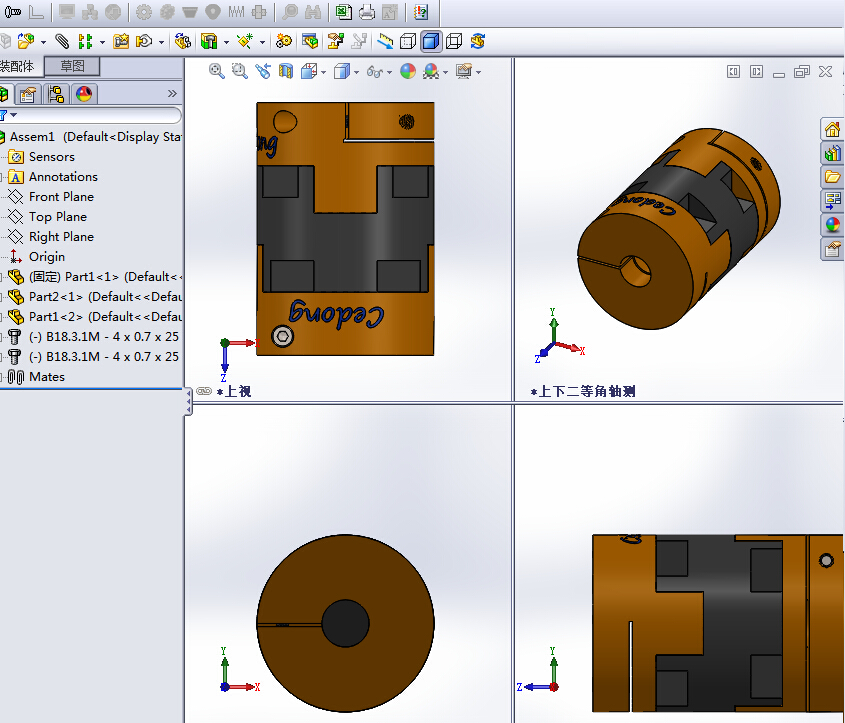Open the DisplayManager color ball tab
The image size is (845, 723).
click(x=84, y=94)
